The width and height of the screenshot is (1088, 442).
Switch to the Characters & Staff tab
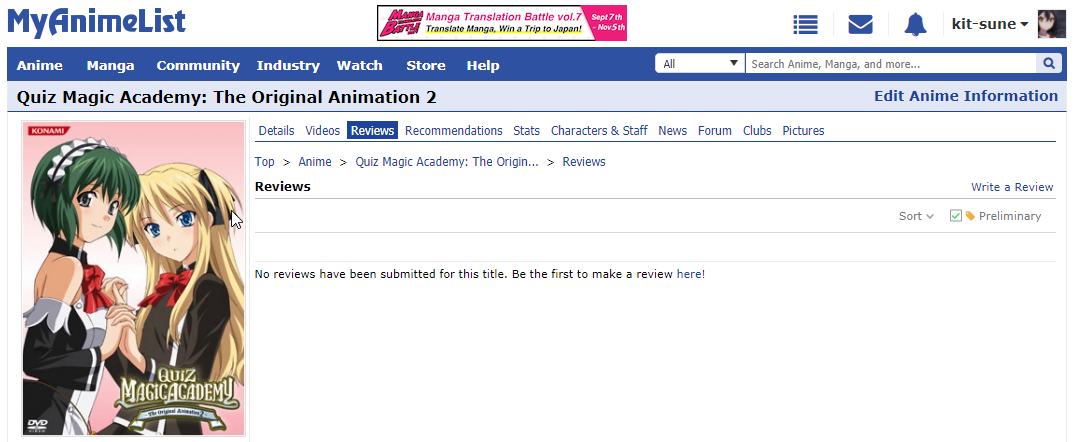pos(599,131)
